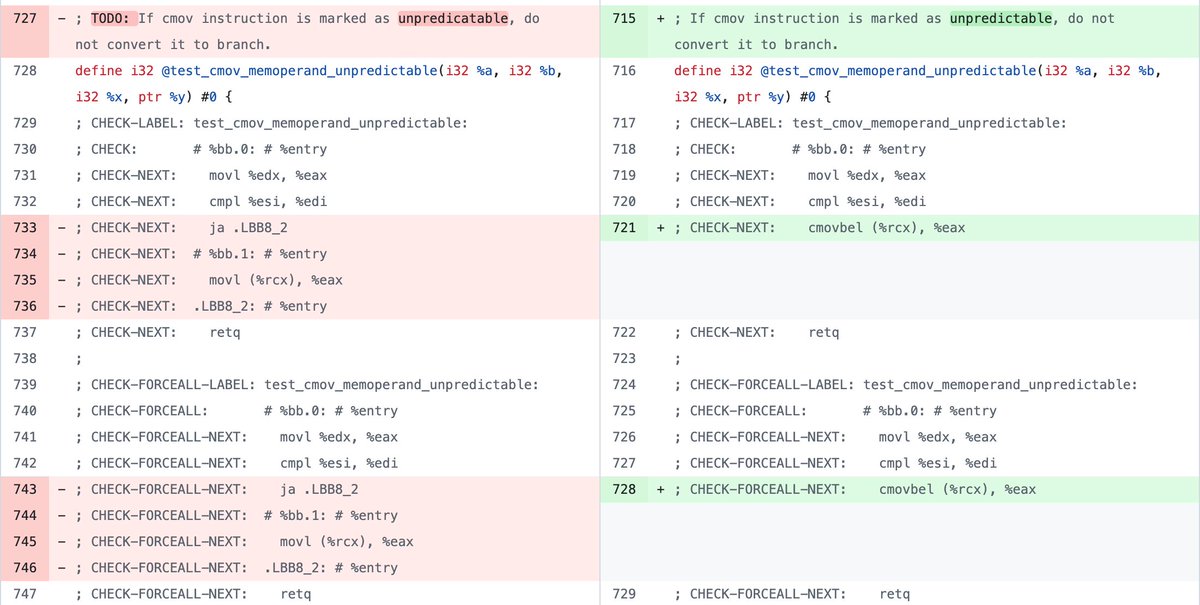
Task: Click line number 739 in the gutter
Action: [25, 384]
